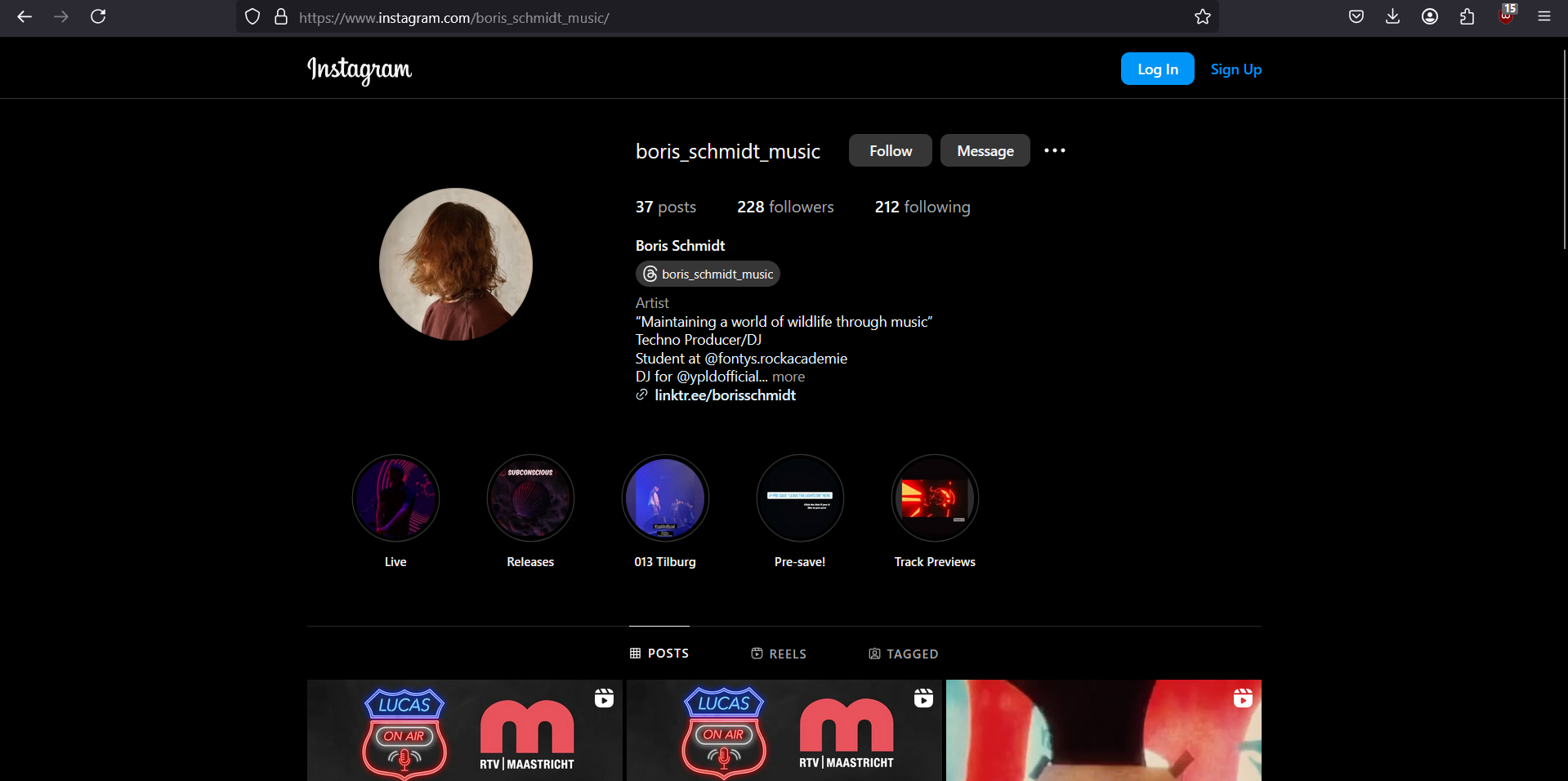Switch to the Reels tab

tap(779, 654)
